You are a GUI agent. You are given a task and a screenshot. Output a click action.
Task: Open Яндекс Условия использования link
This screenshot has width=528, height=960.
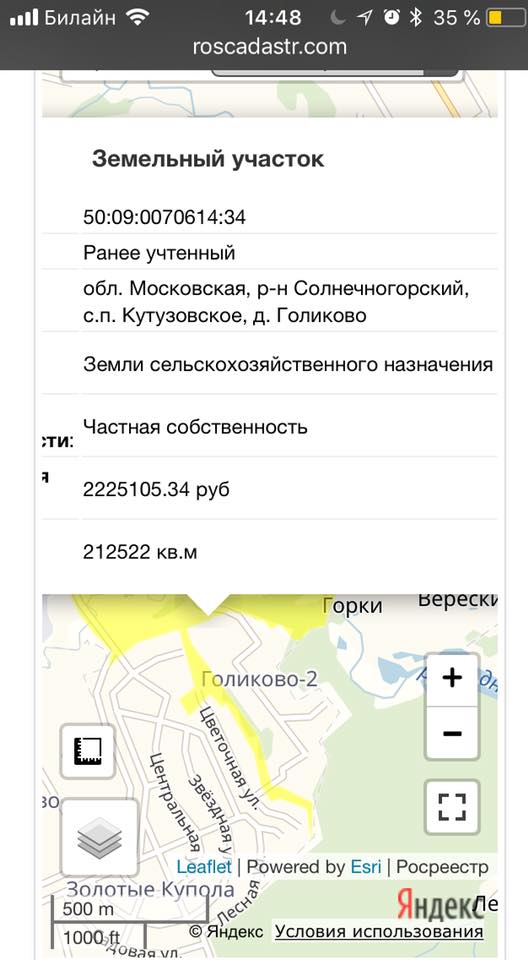[x=379, y=931]
